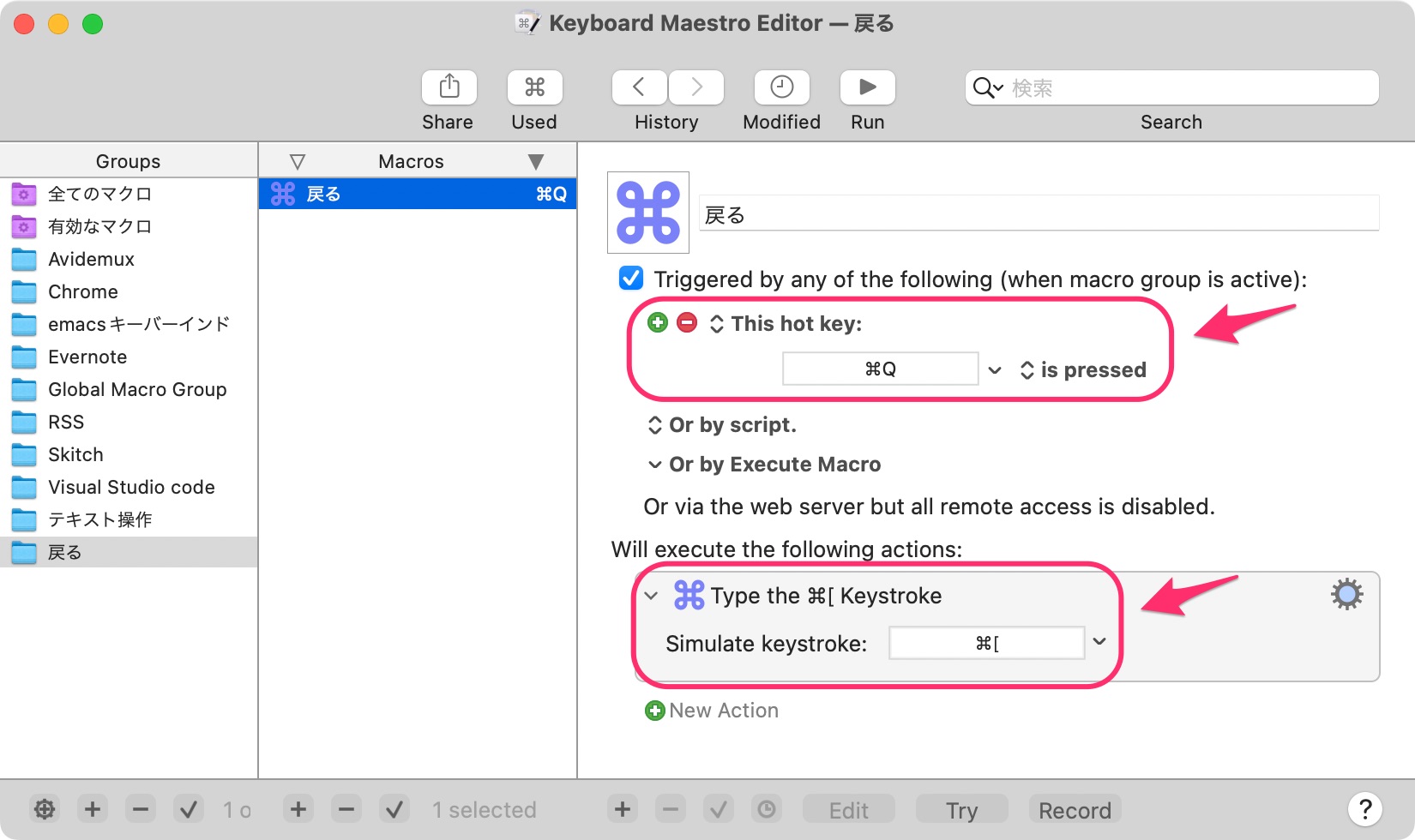This screenshot has height=840, width=1415.
Task: Select Global Macro Group
Action: coord(129,389)
